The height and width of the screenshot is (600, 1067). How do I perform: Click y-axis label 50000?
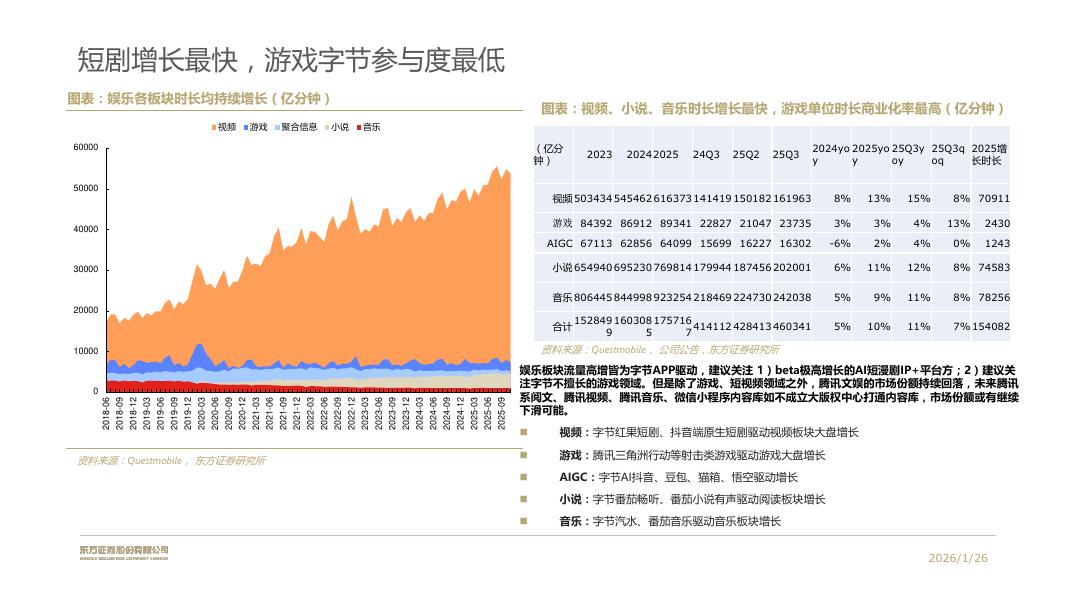coord(86,188)
